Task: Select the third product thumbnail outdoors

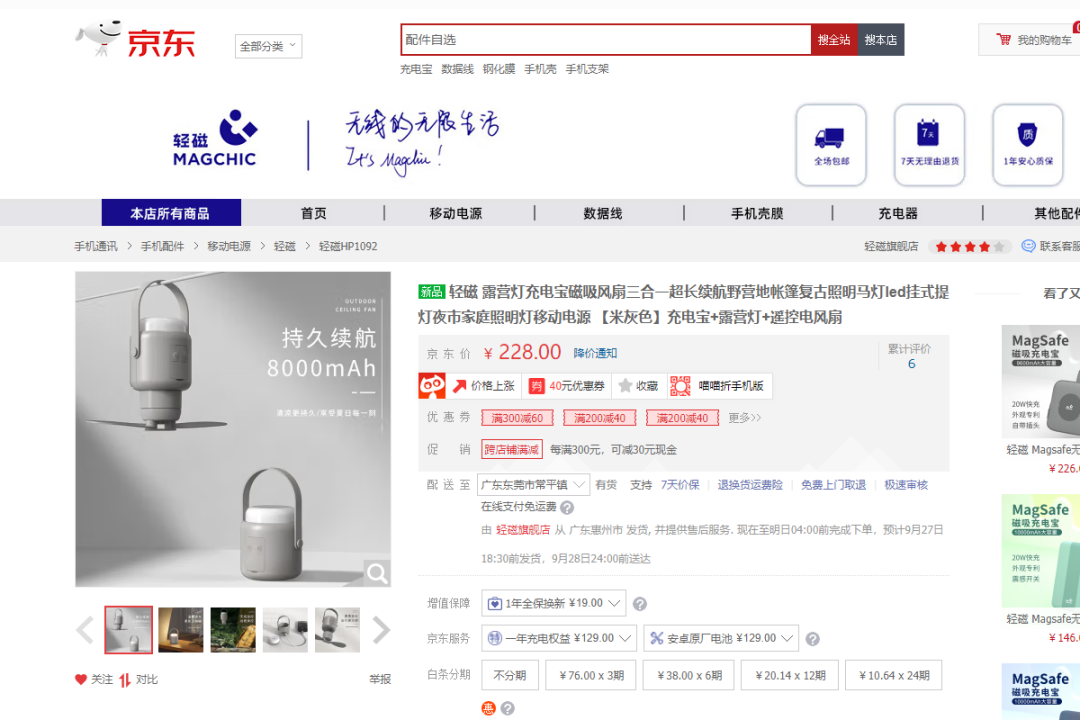Action: coord(233,630)
